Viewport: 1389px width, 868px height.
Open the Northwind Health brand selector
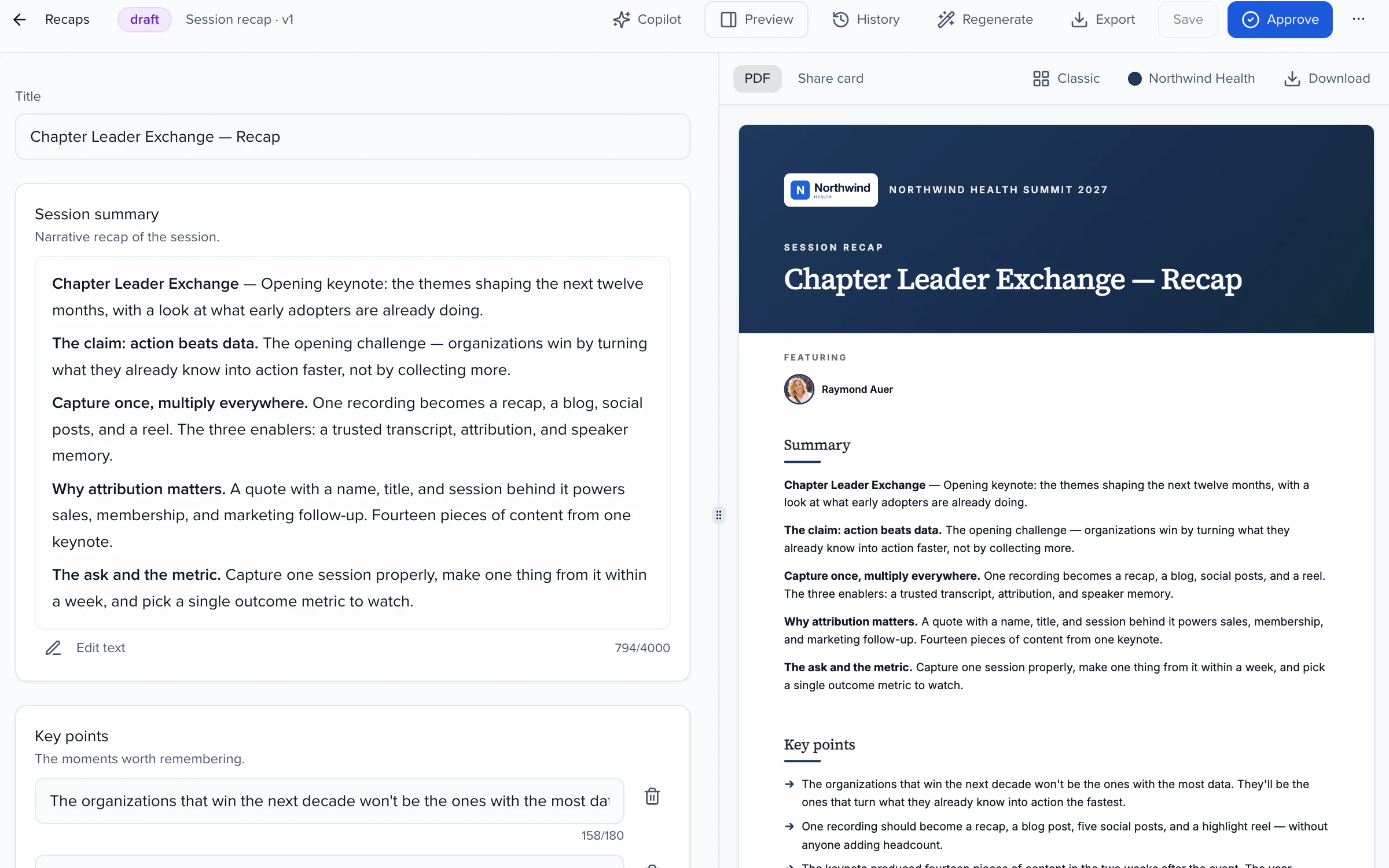1191,78
